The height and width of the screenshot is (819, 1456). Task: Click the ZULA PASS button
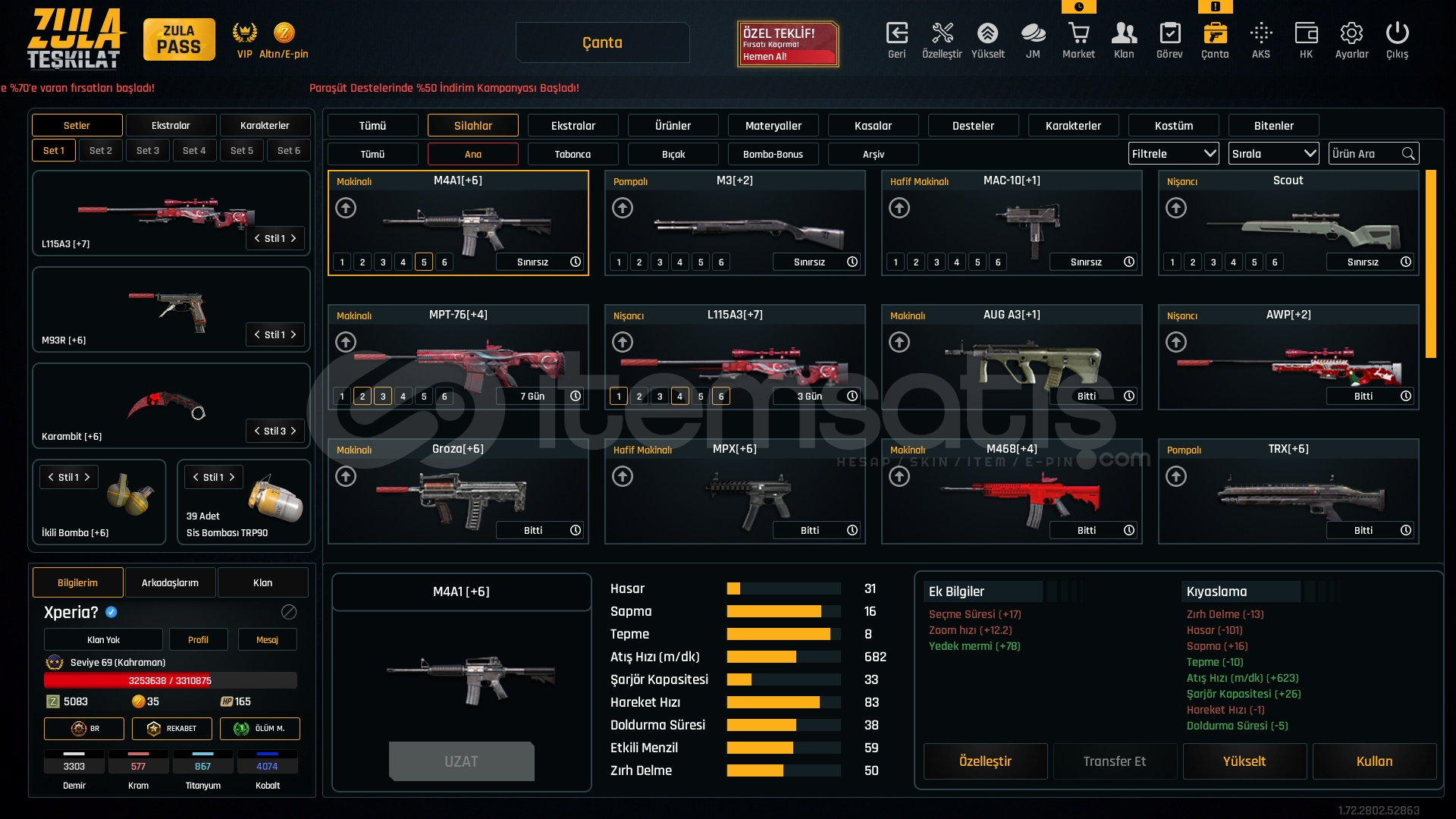(x=179, y=39)
